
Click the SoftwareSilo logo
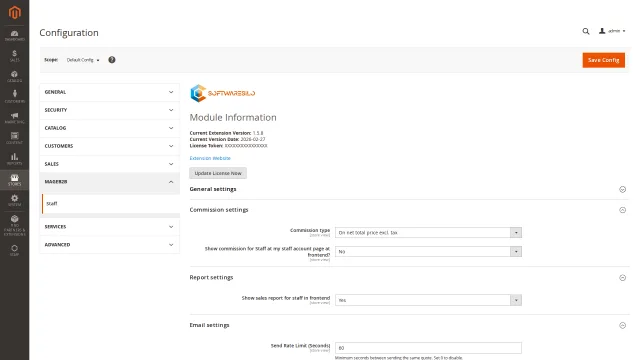pyautogui.click(x=222, y=93)
